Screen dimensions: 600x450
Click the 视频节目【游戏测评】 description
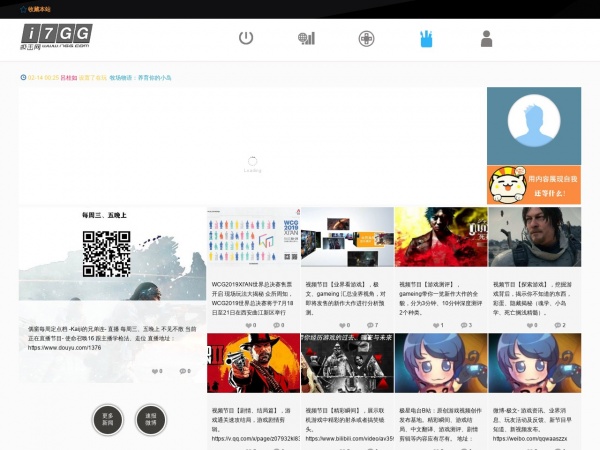tap(439, 298)
